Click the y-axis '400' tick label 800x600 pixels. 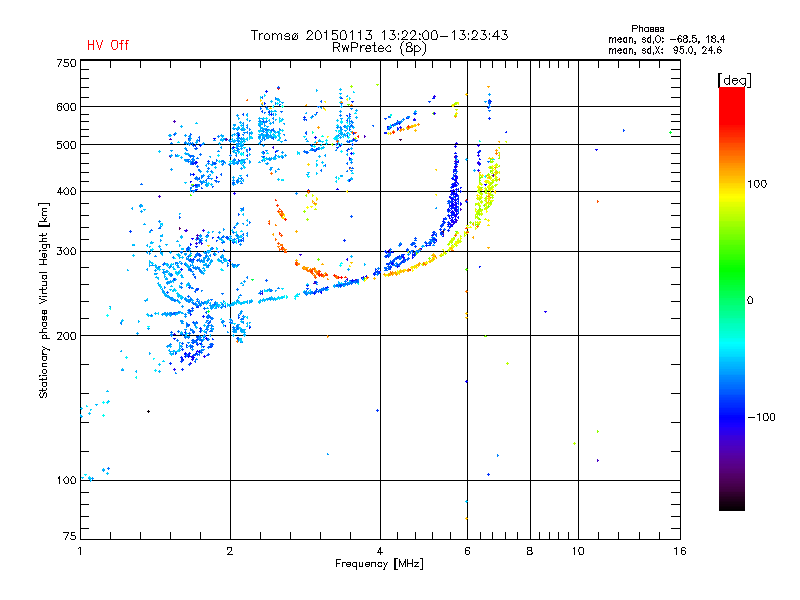tap(66, 192)
